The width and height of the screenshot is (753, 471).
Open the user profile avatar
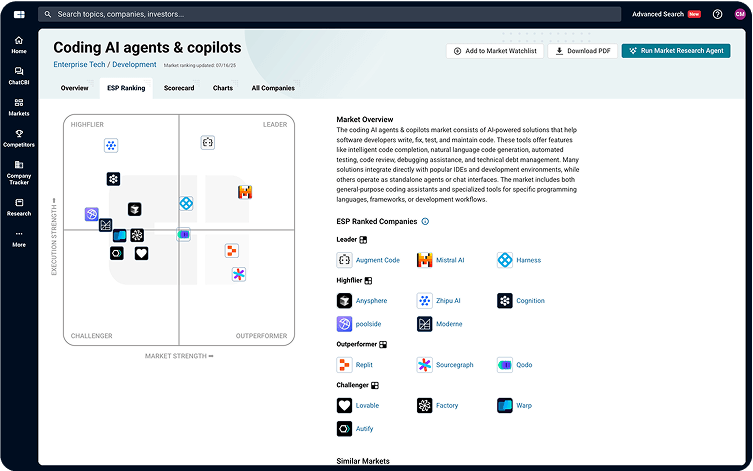(x=740, y=15)
